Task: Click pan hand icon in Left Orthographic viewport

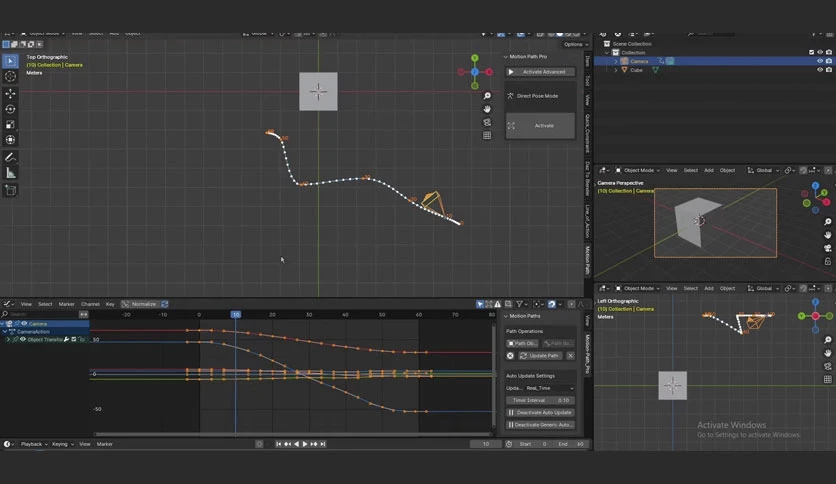Action: tap(827, 353)
